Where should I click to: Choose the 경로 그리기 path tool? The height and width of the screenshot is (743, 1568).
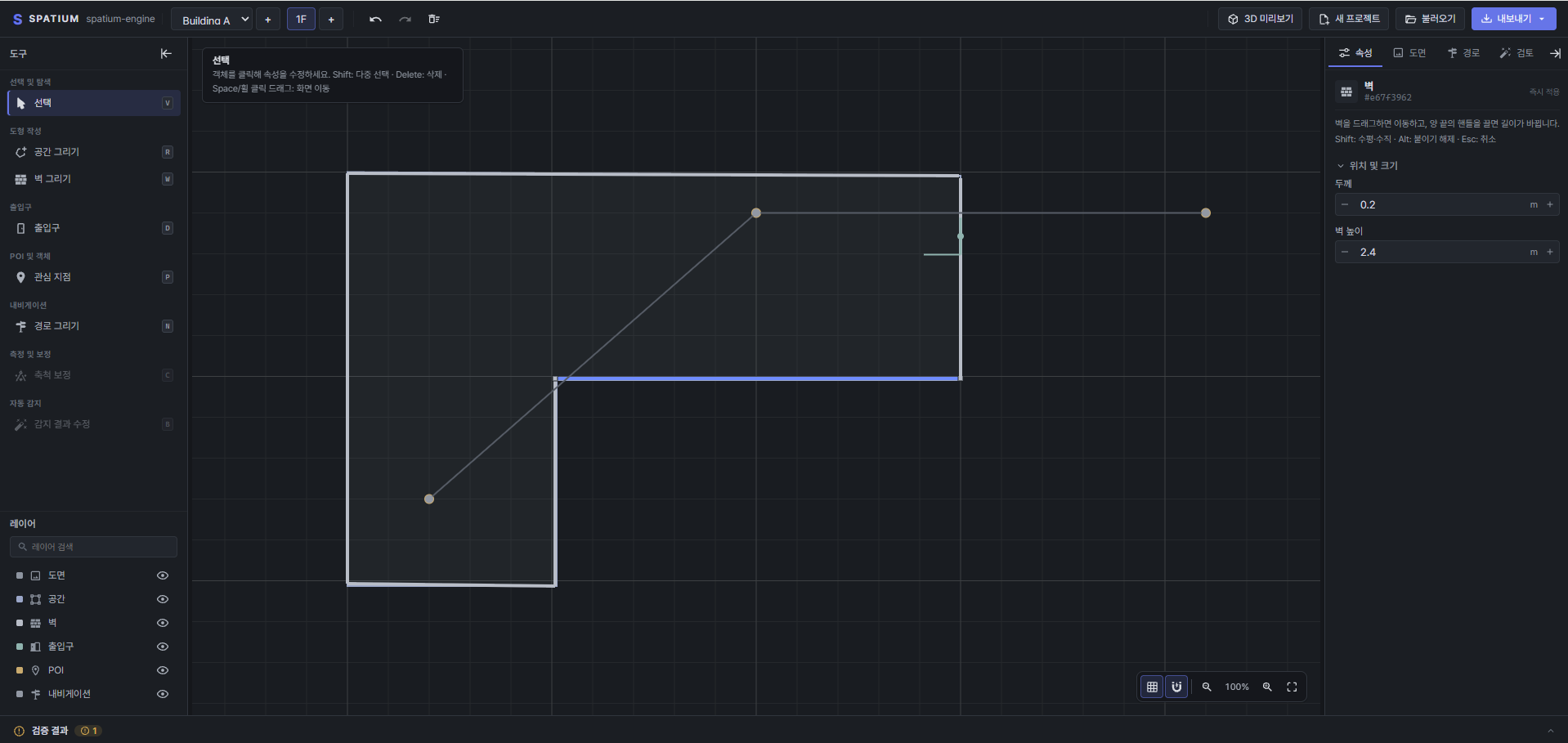(x=94, y=326)
